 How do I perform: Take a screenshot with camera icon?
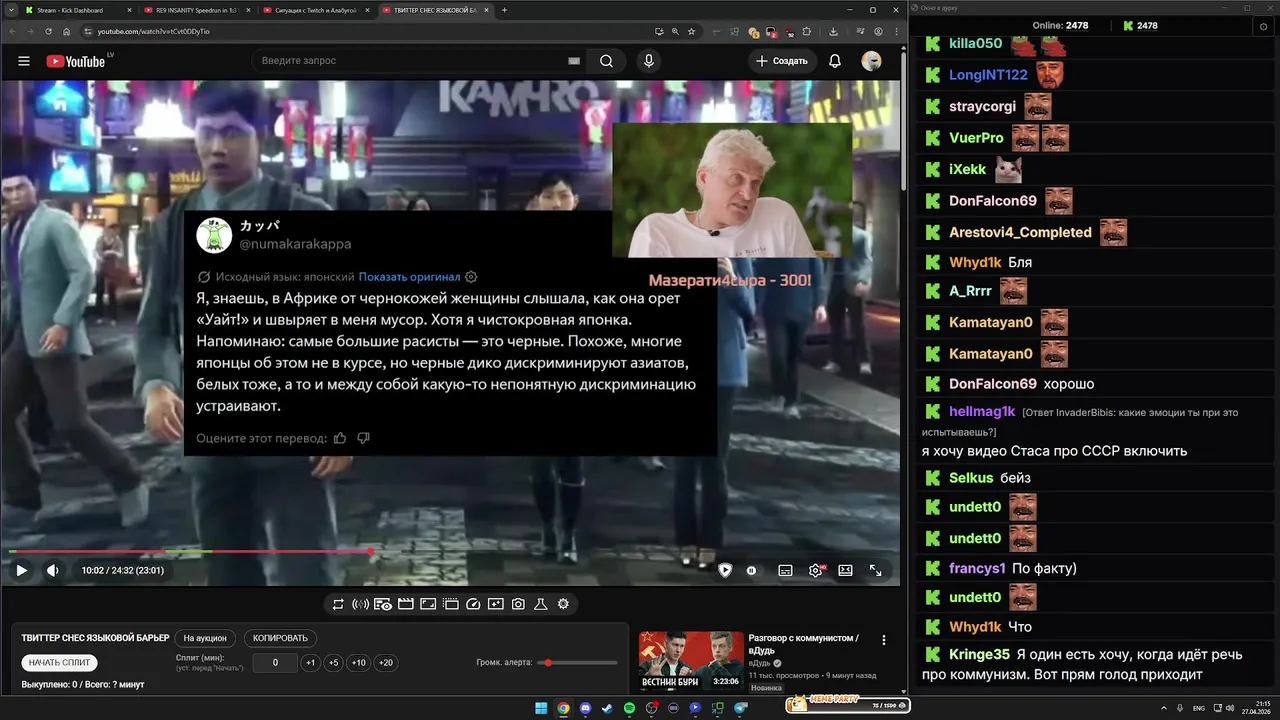(x=518, y=604)
